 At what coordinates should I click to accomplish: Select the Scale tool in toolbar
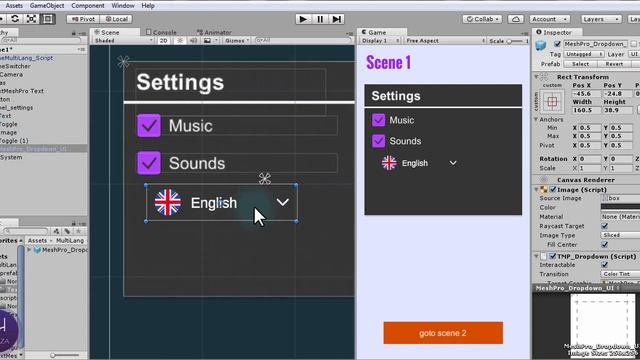pos(31,19)
